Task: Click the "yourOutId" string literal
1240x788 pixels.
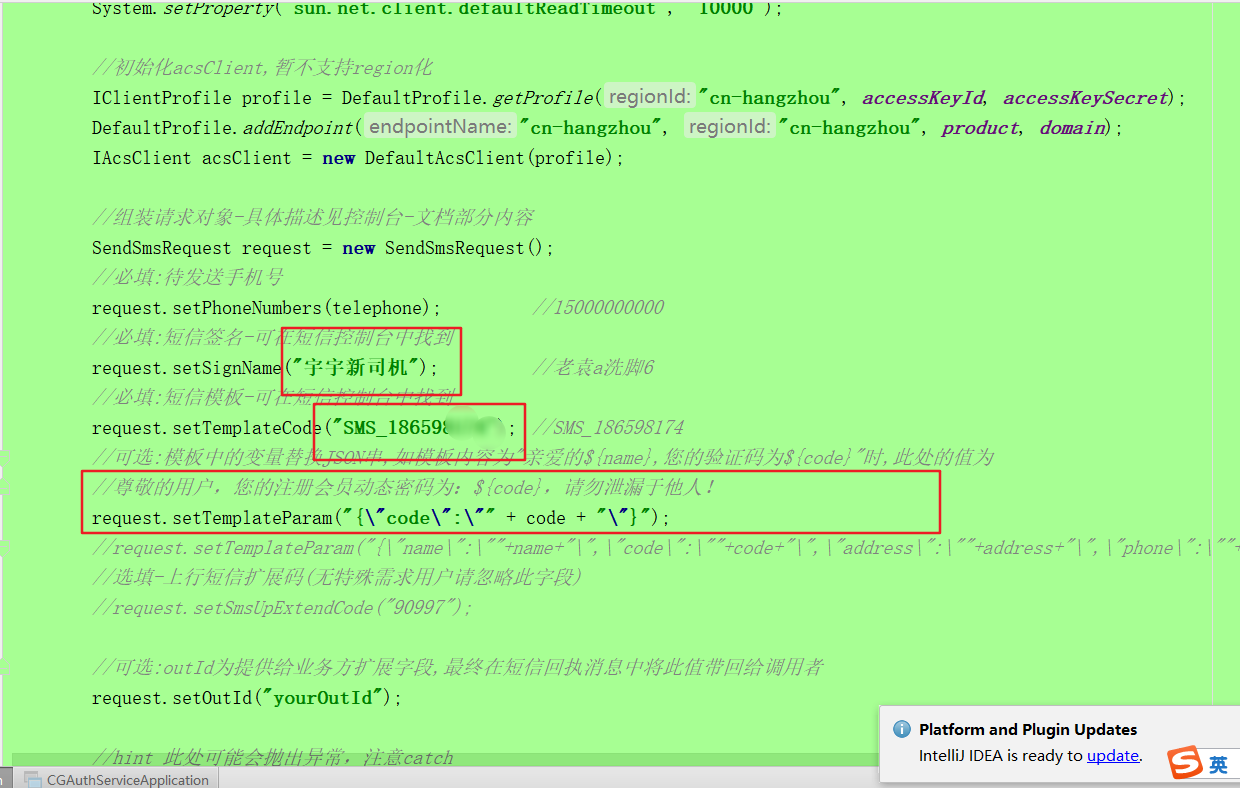Action: point(322,698)
